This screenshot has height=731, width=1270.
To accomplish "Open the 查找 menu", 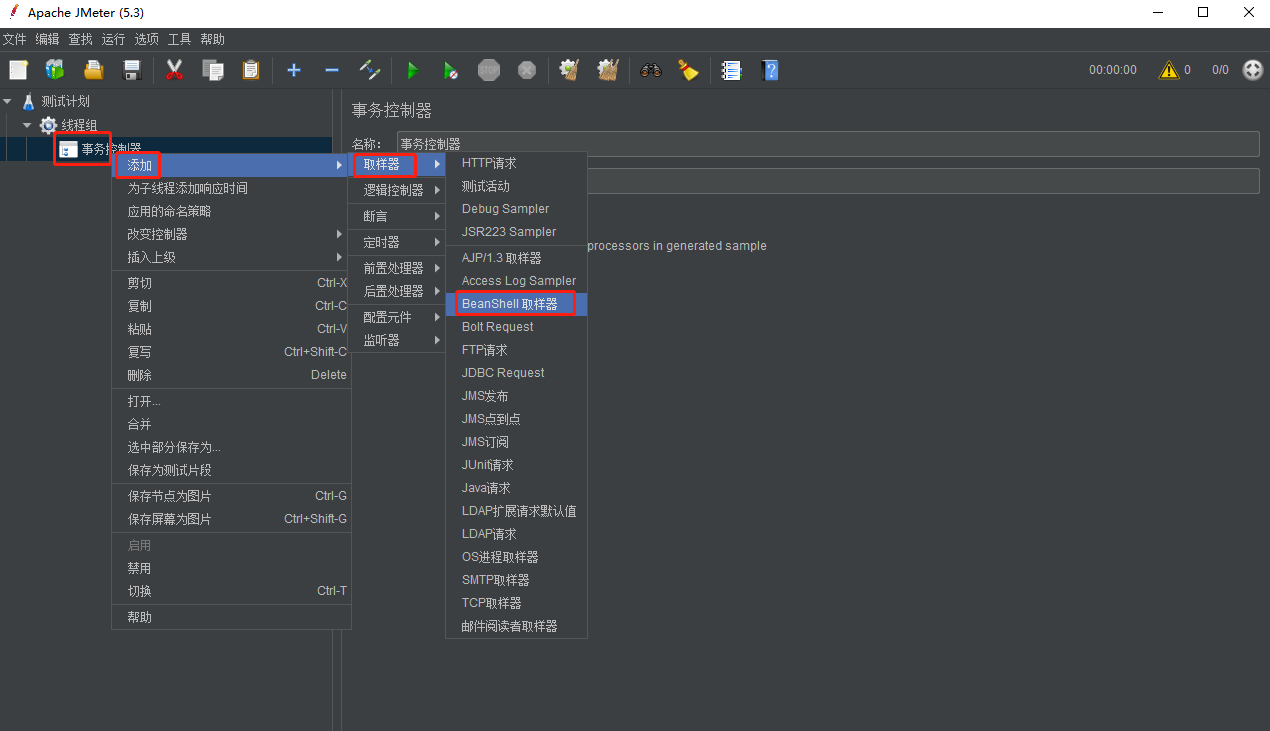I will point(80,39).
